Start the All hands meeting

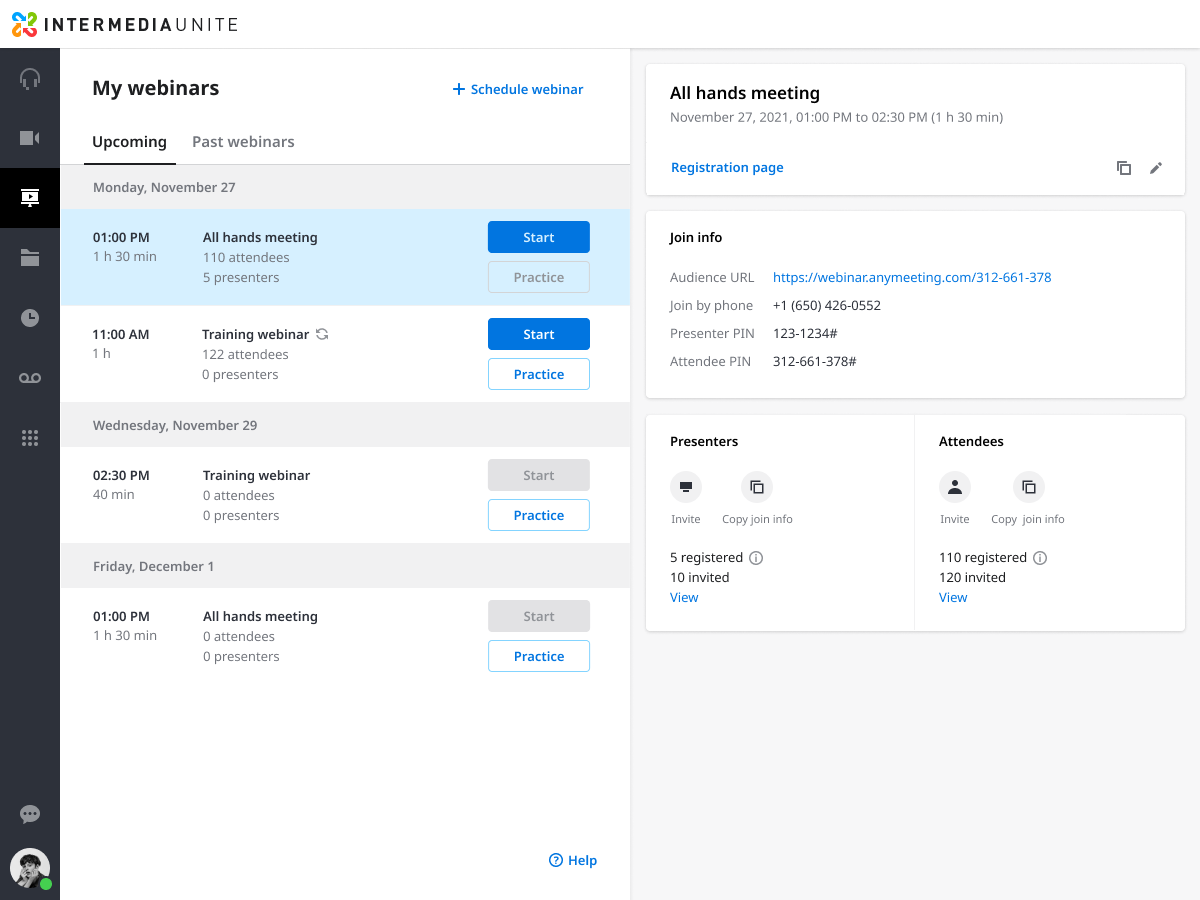(x=538, y=237)
